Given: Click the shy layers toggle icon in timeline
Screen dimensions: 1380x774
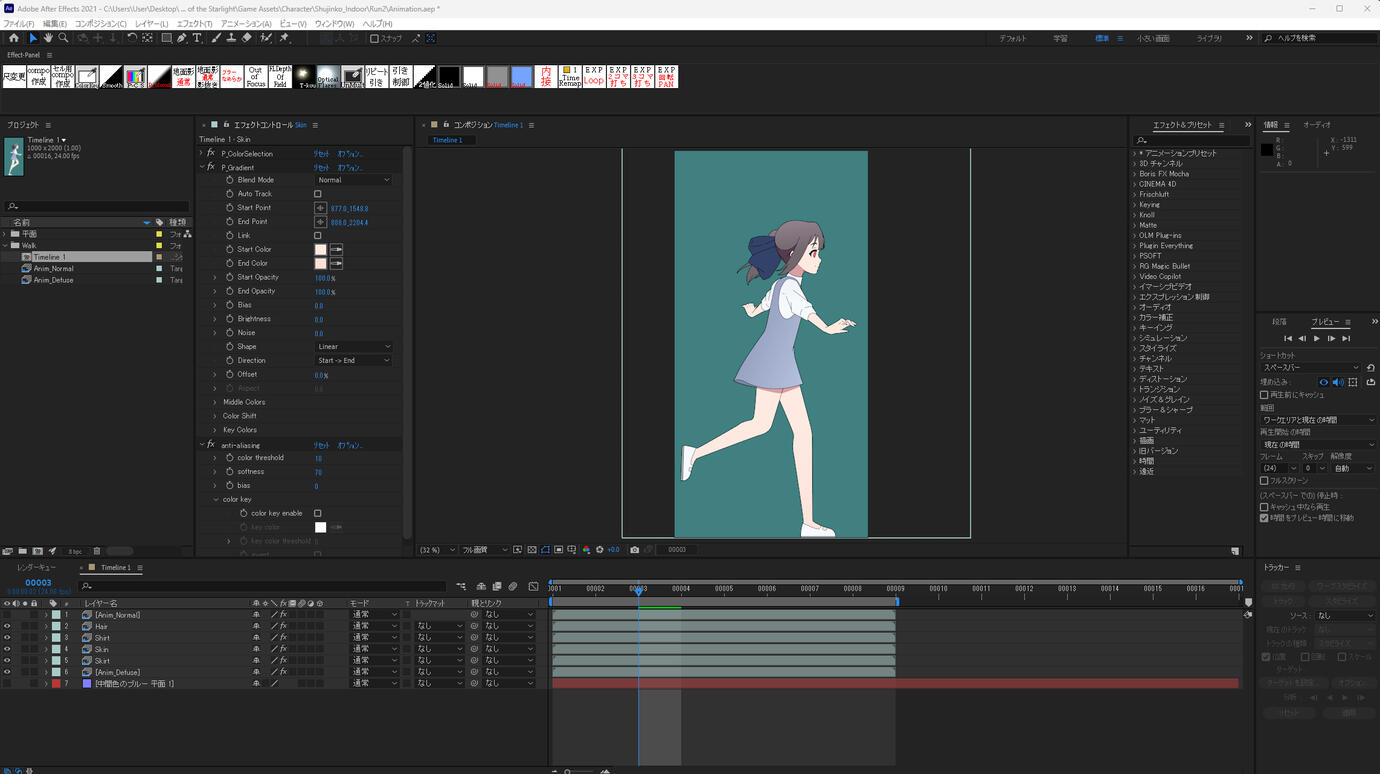Looking at the screenshot, I should (x=481, y=587).
